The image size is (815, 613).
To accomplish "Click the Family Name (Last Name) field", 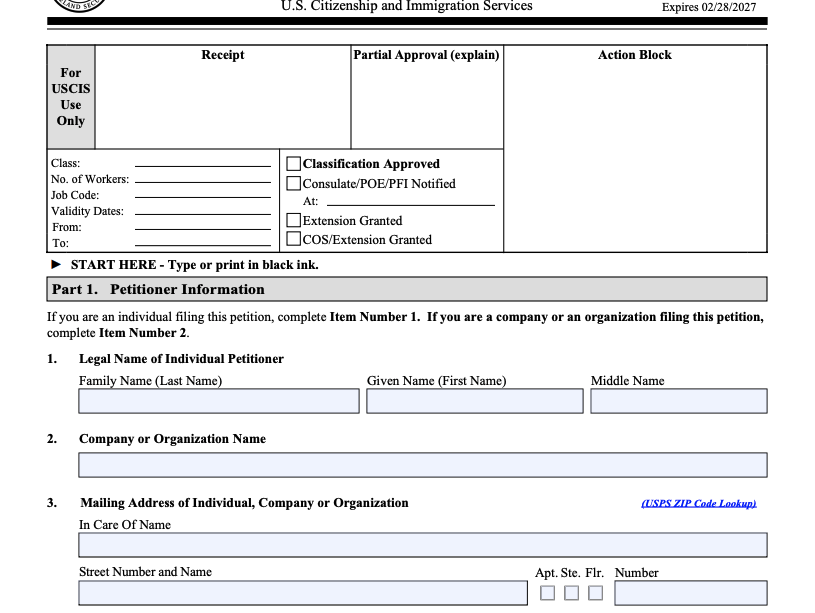I will click(219, 401).
